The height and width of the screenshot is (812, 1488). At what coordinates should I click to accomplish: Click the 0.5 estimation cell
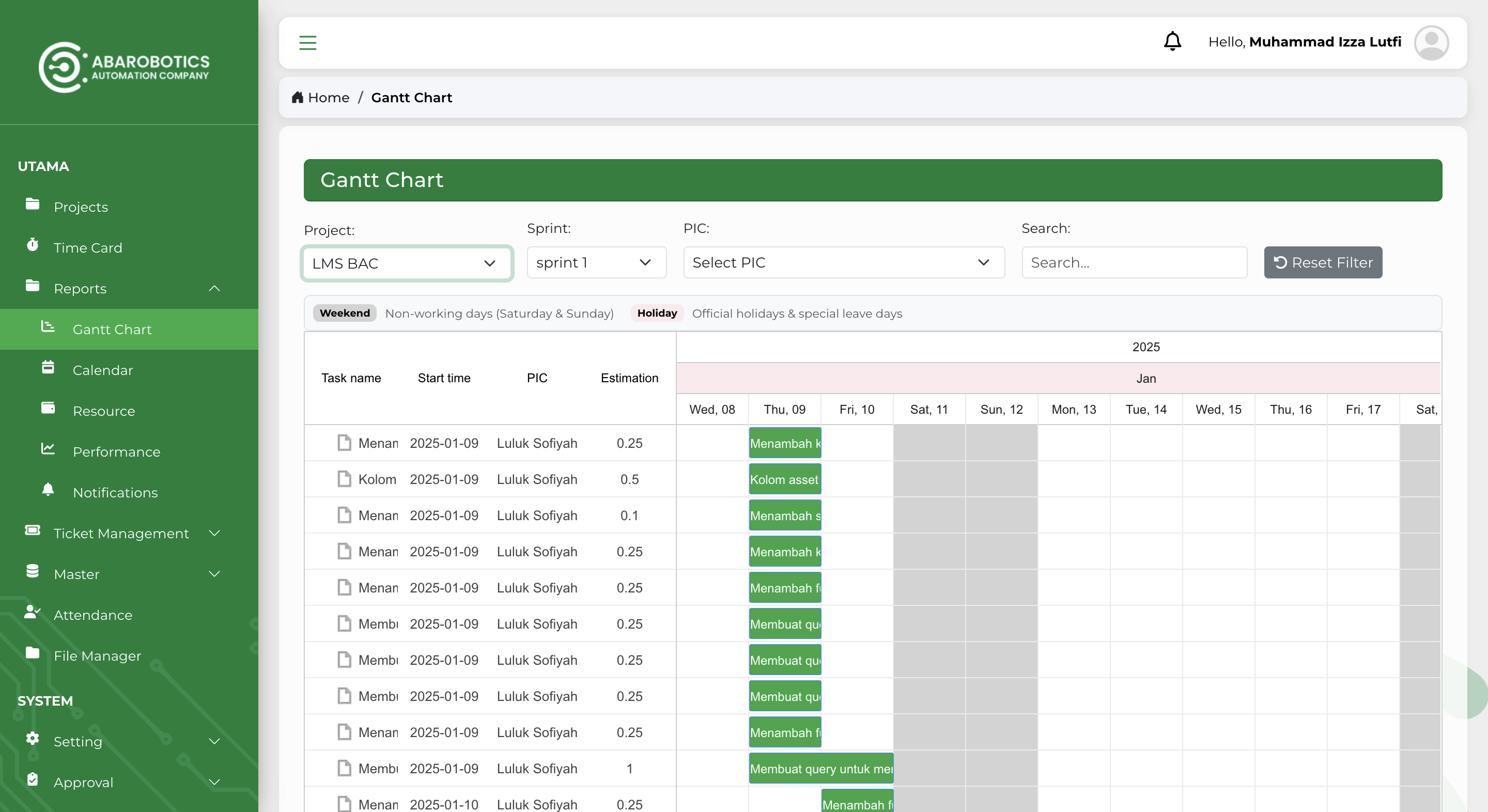629,479
